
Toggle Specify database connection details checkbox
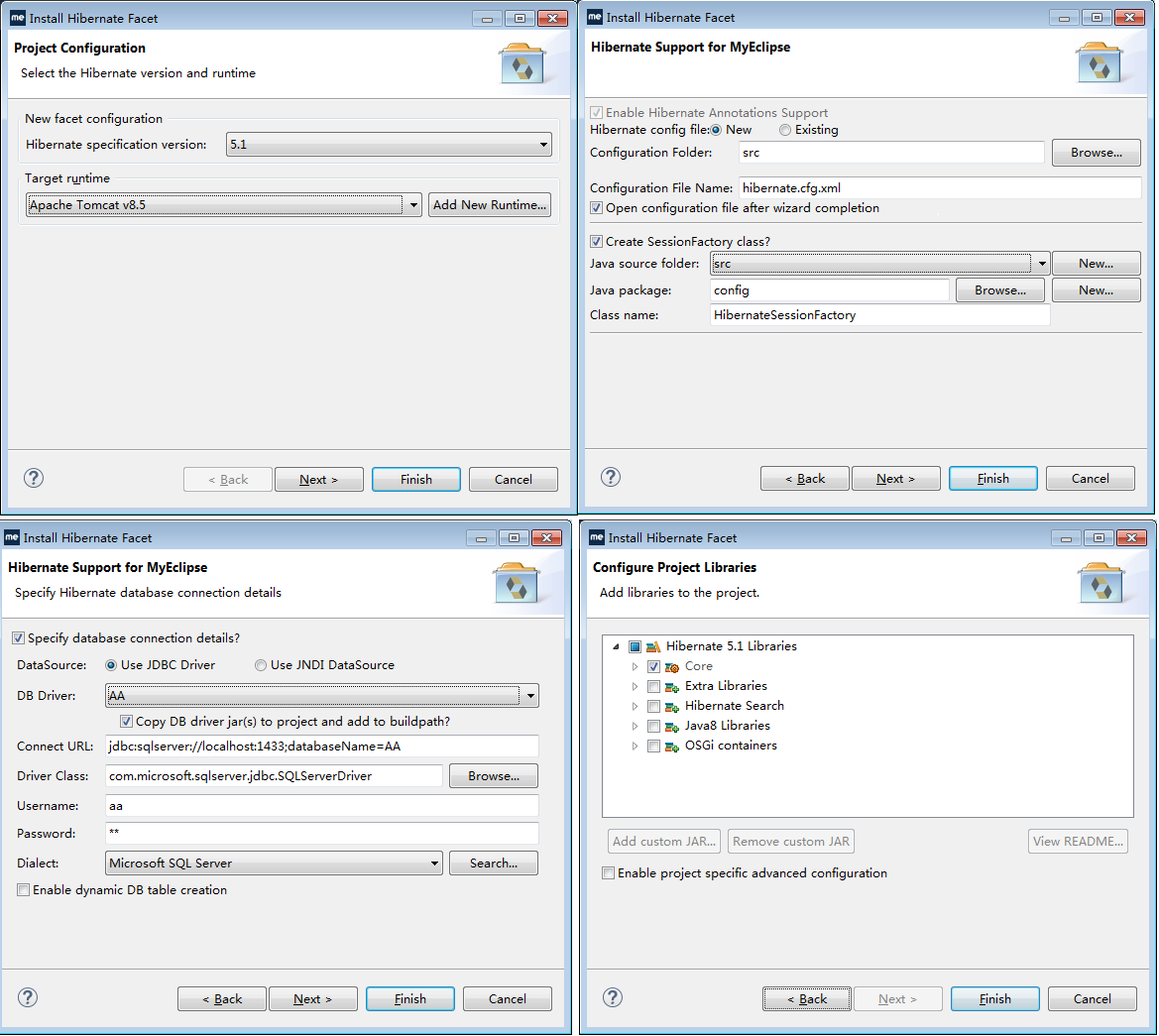click(x=19, y=637)
